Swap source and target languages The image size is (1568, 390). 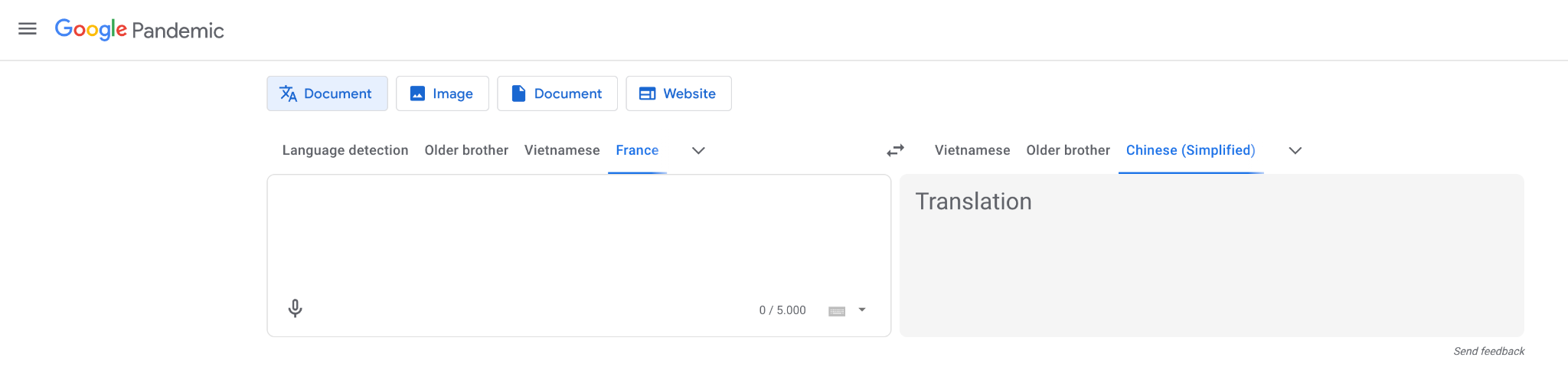(x=895, y=150)
